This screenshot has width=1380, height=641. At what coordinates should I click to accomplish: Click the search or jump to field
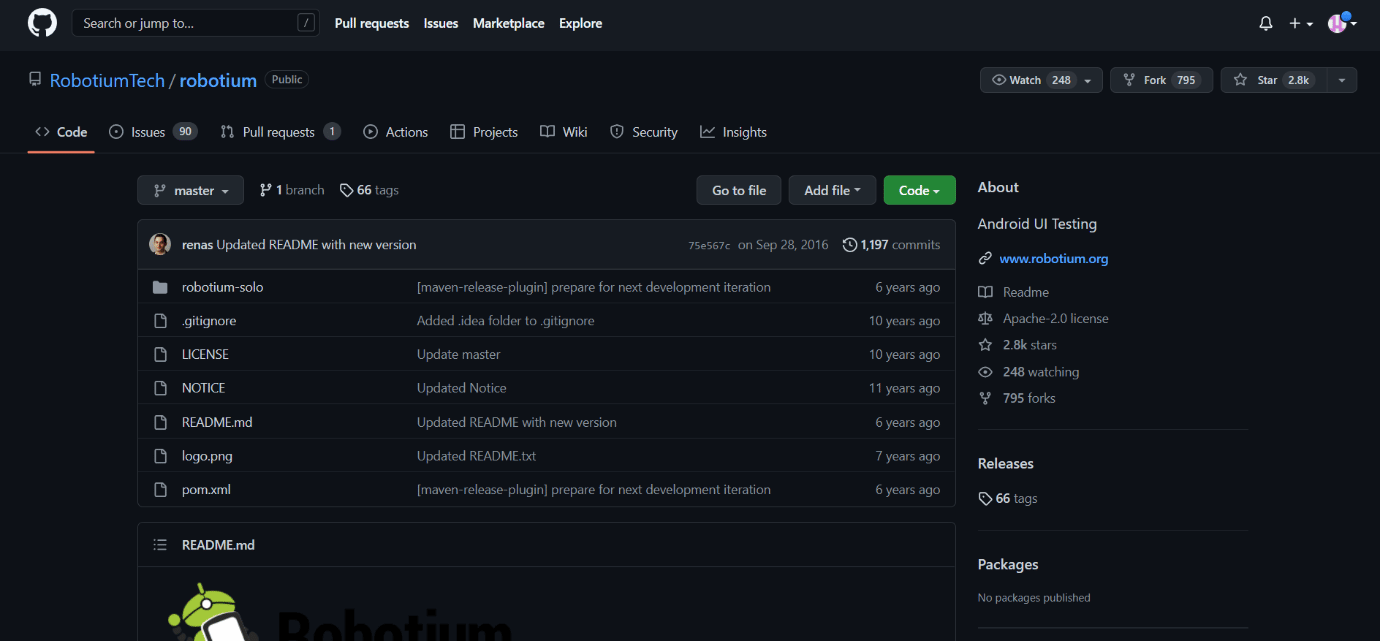[x=196, y=23]
